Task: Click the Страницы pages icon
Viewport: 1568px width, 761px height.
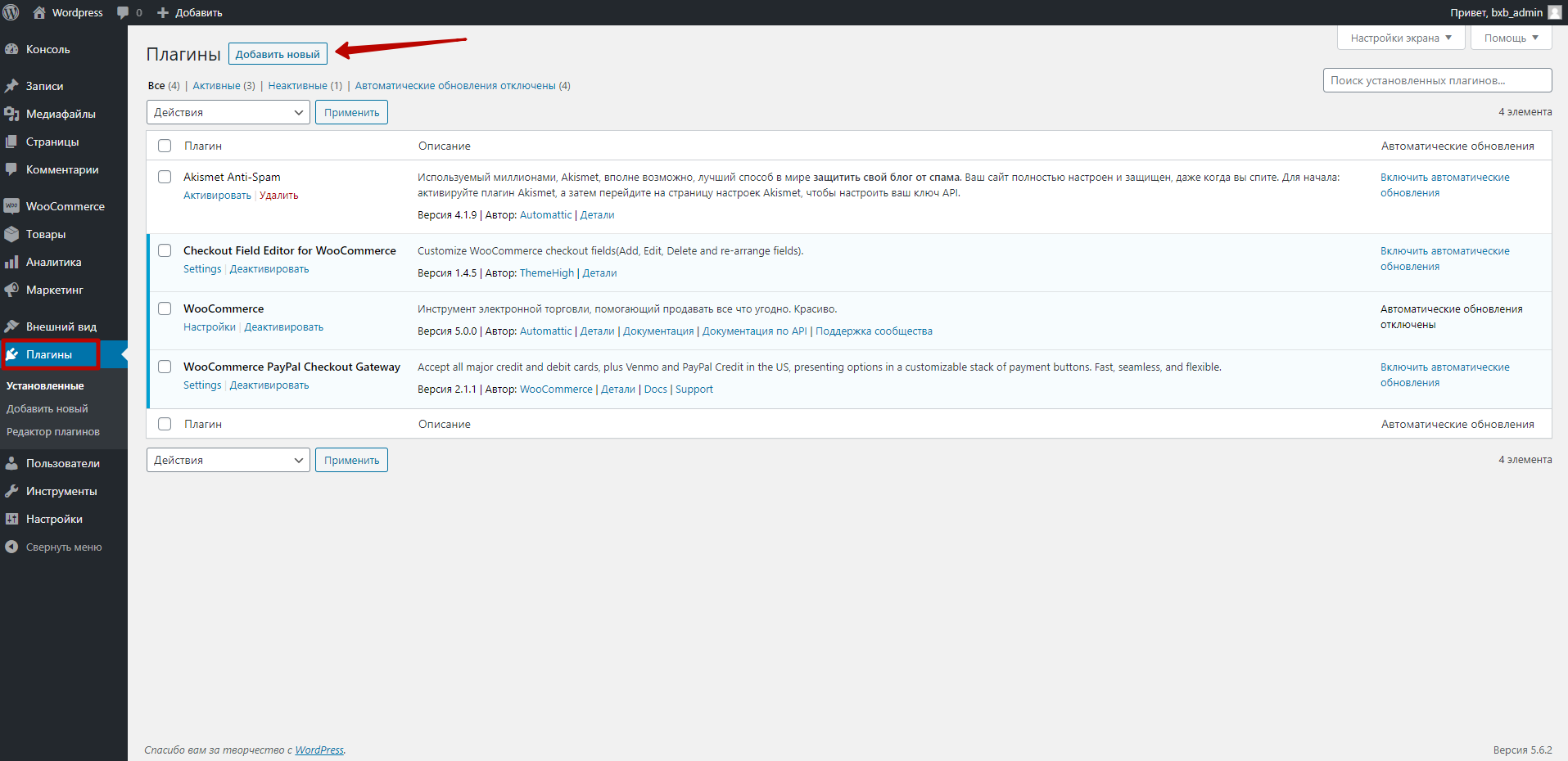Action: (x=11, y=142)
